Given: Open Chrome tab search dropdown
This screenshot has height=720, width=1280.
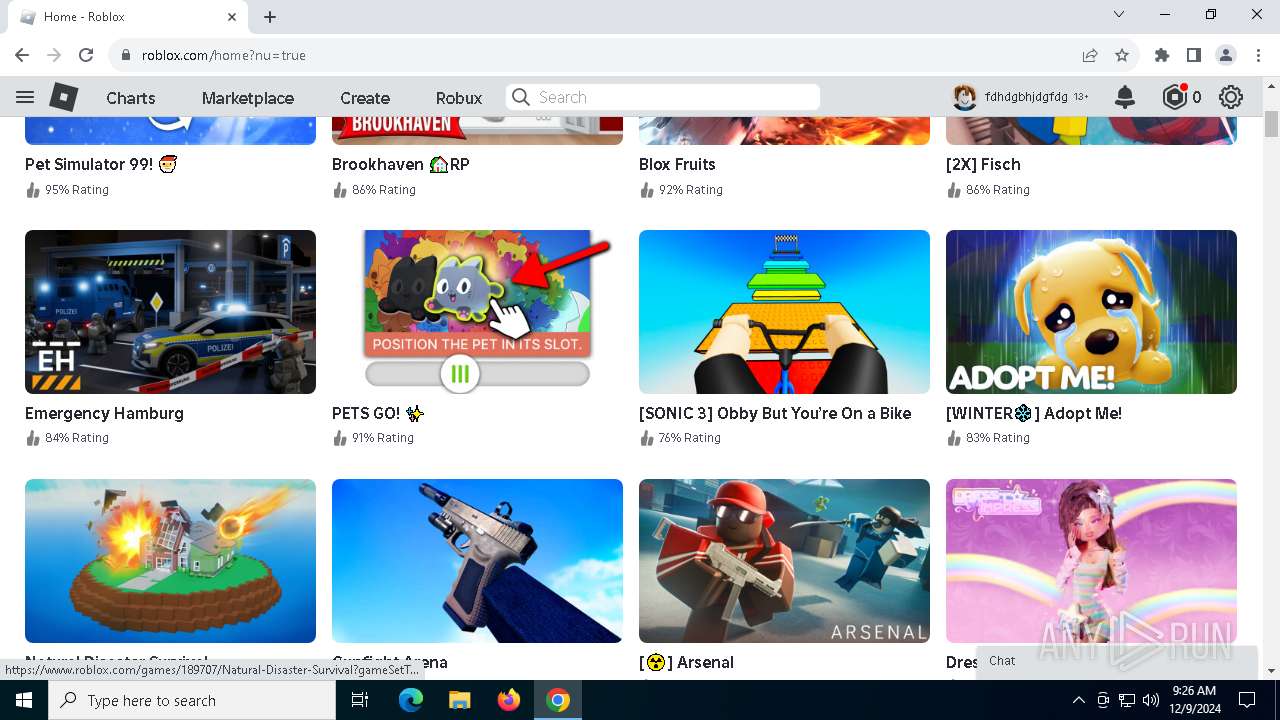Looking at the screenshot, I should pos(1119,15).
